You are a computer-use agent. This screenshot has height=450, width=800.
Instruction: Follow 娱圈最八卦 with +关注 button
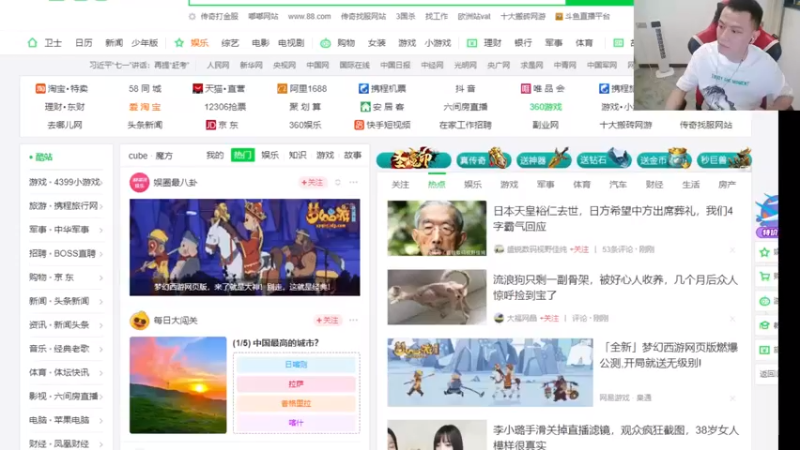pos(312,182)
